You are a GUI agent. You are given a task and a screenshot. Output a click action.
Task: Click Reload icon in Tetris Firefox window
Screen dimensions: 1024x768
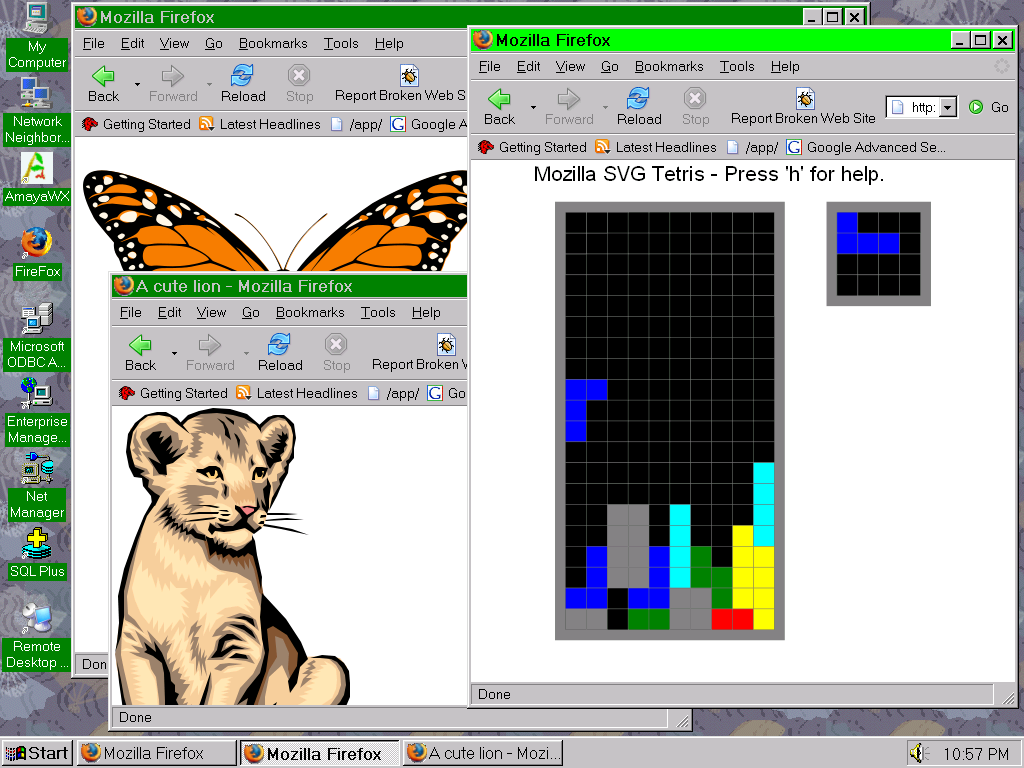pyautogui.click(x=638, y=99)
